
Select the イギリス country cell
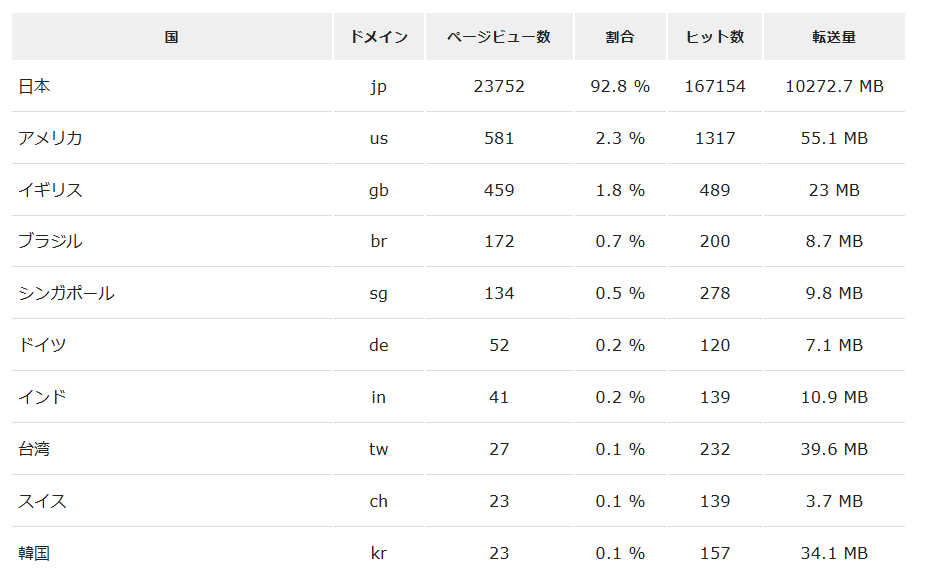click(x=50, y=190)
